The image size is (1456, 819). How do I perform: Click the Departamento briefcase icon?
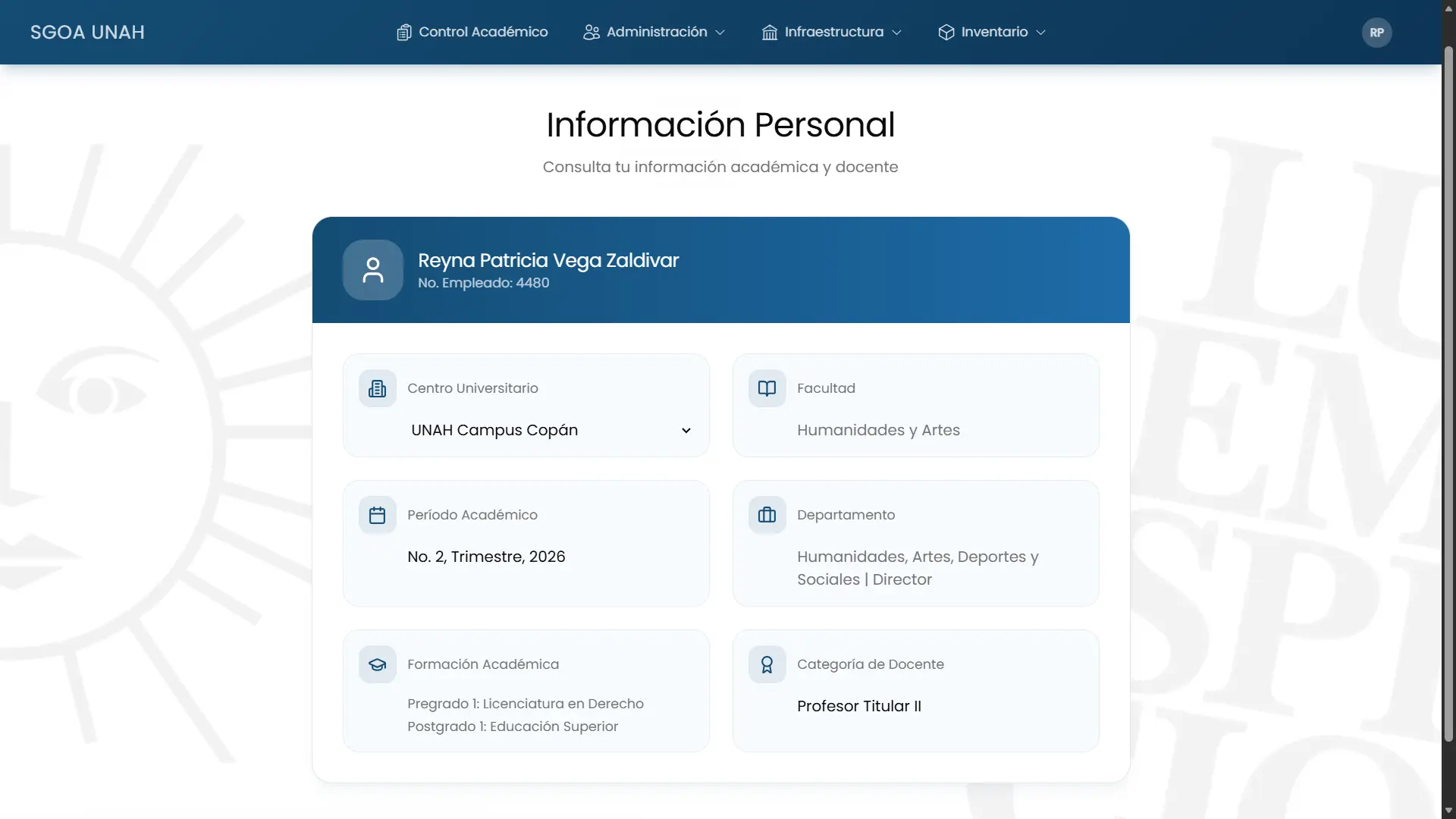(767, 515)
